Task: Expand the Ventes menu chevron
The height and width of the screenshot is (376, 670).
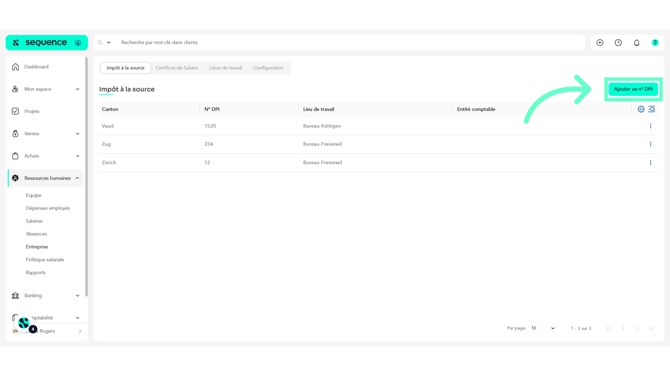Action: point(77,134)
